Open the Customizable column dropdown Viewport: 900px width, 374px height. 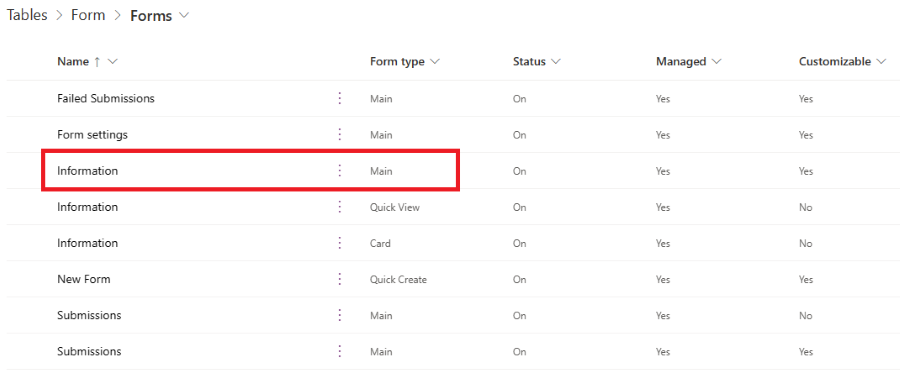(881, 62)
